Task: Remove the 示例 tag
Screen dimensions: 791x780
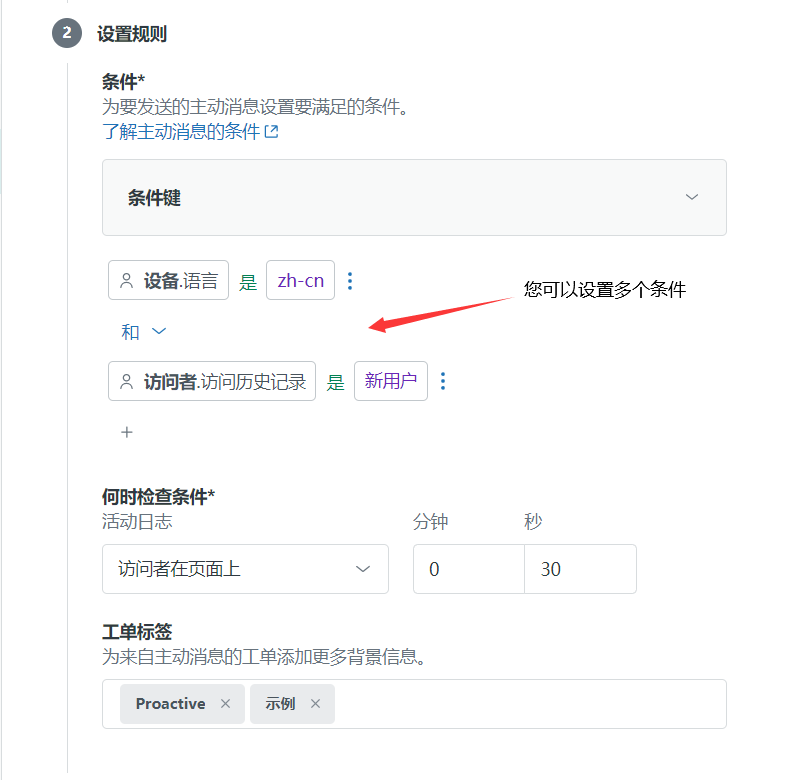Action: tap(315, 703)
